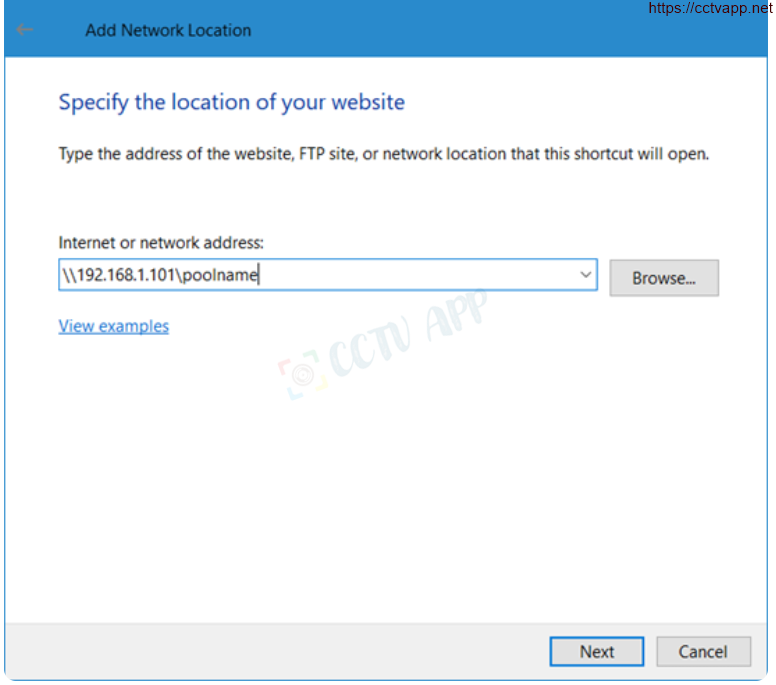Screen dimensions: 776x685
Task: Click empty space inside the address field
Action: point(420,275)
